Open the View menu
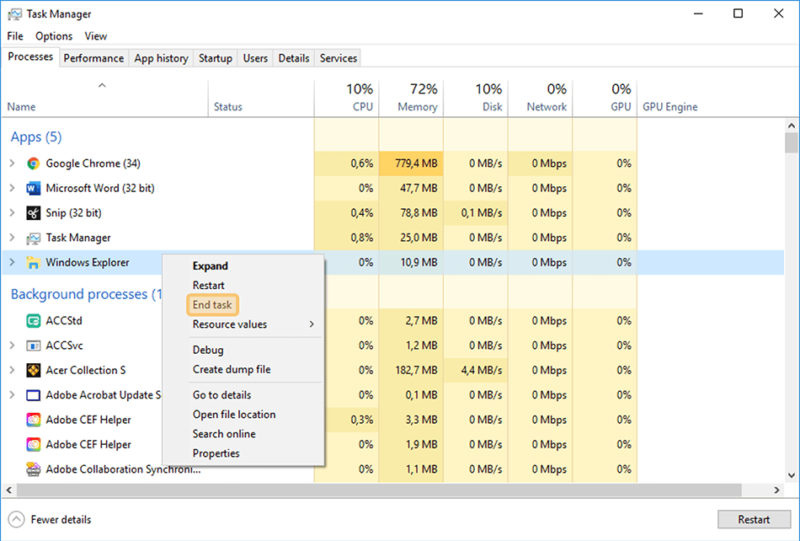The image size is (800, 541). [95, 36]
